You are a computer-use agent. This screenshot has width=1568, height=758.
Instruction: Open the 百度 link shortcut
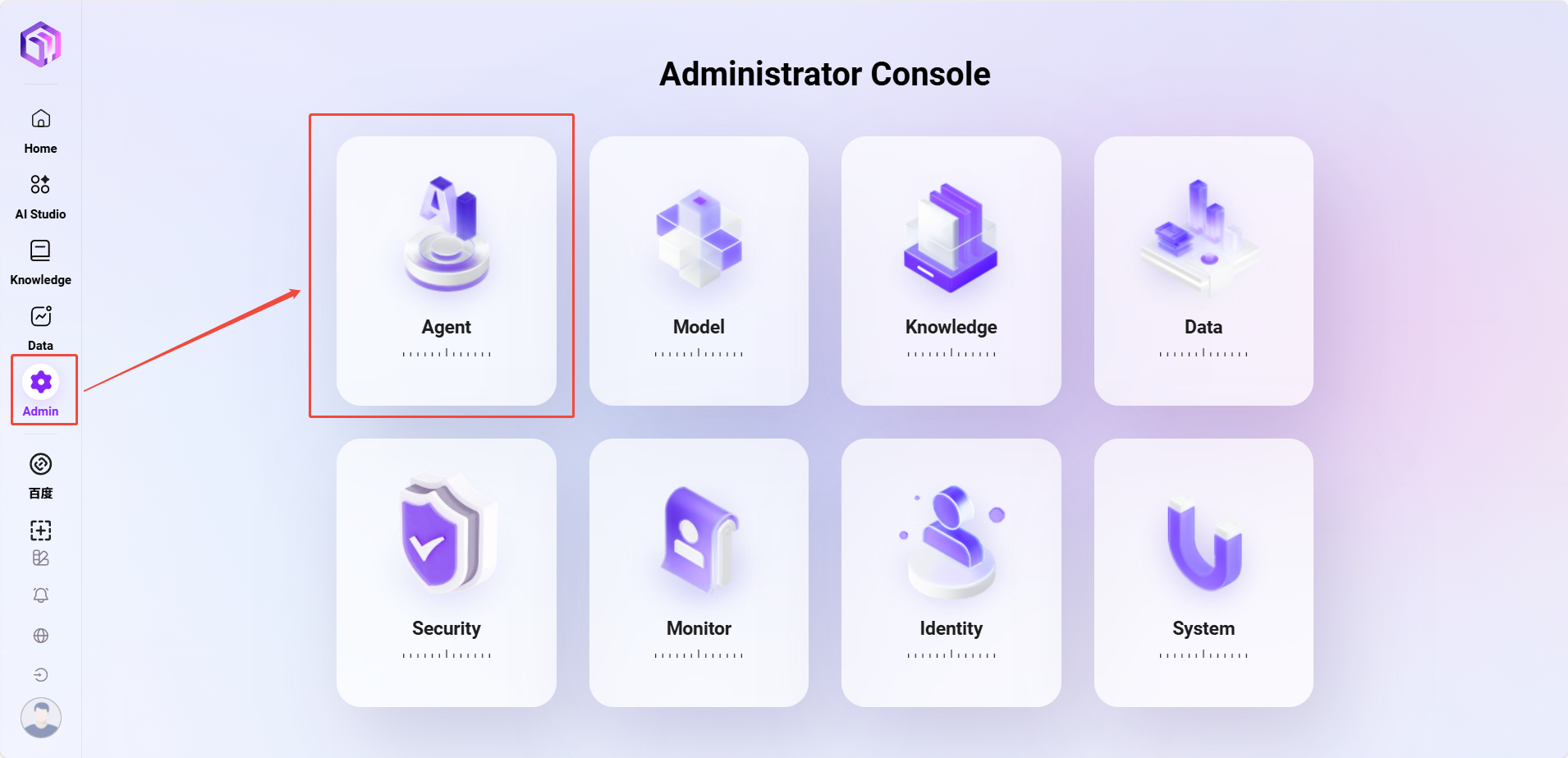(x=40, y=475)
